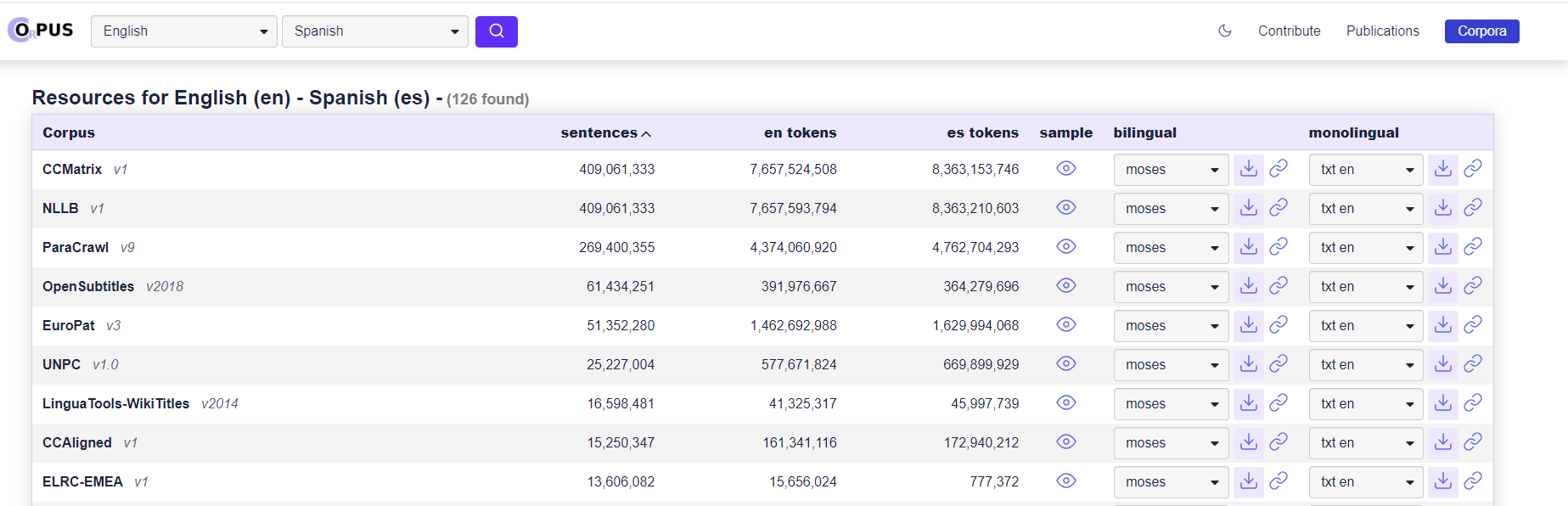Go to the Publications page

pyautogui.click(x=1382, y=31)
